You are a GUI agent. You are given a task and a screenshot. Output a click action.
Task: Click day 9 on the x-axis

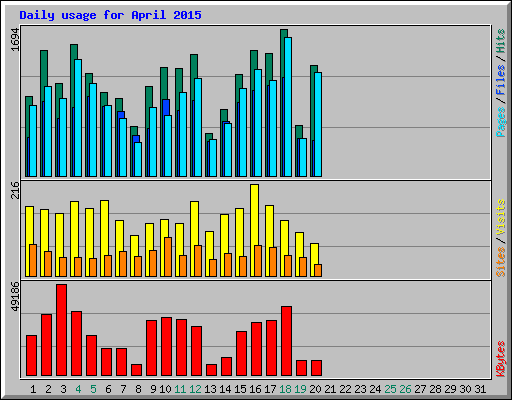point(153,389)
